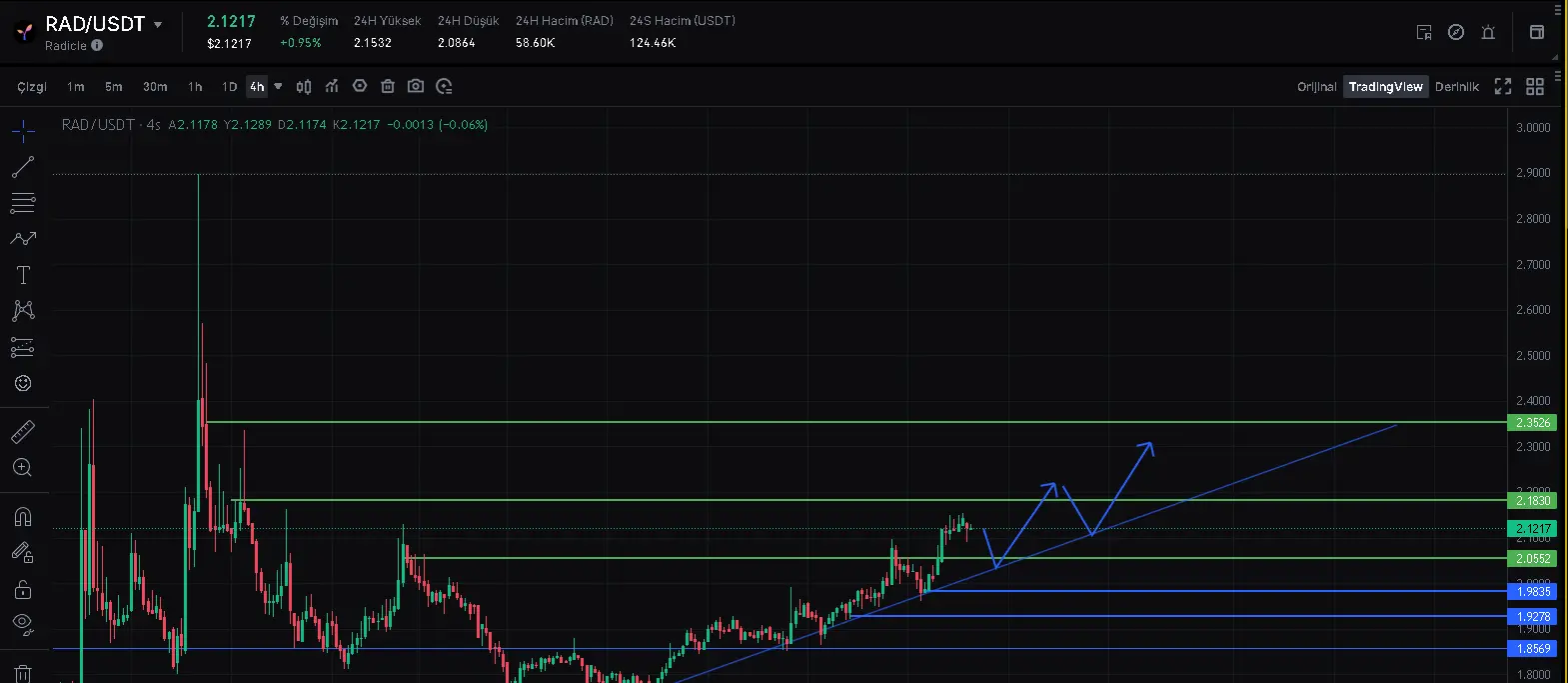Activate the zoom in tool
1568x683 pixels.
(23, 468)
